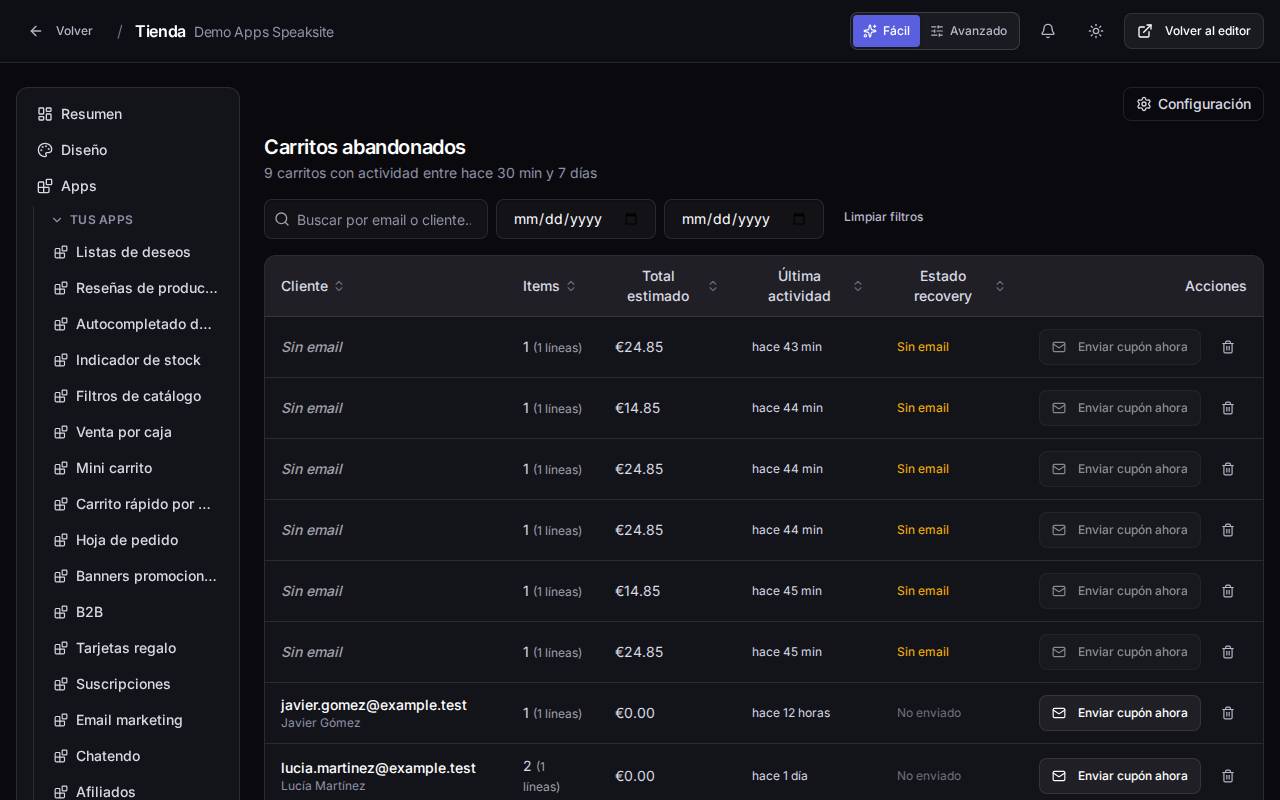Click the B2B app icon
The image size is (1280, 800).
tap(60, 612)
